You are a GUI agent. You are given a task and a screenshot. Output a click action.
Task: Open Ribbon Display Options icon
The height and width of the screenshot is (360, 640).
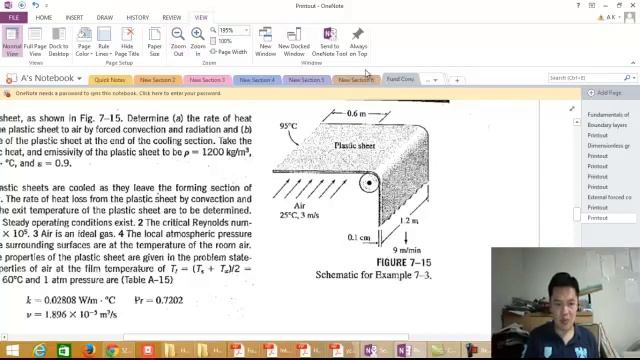591,5
